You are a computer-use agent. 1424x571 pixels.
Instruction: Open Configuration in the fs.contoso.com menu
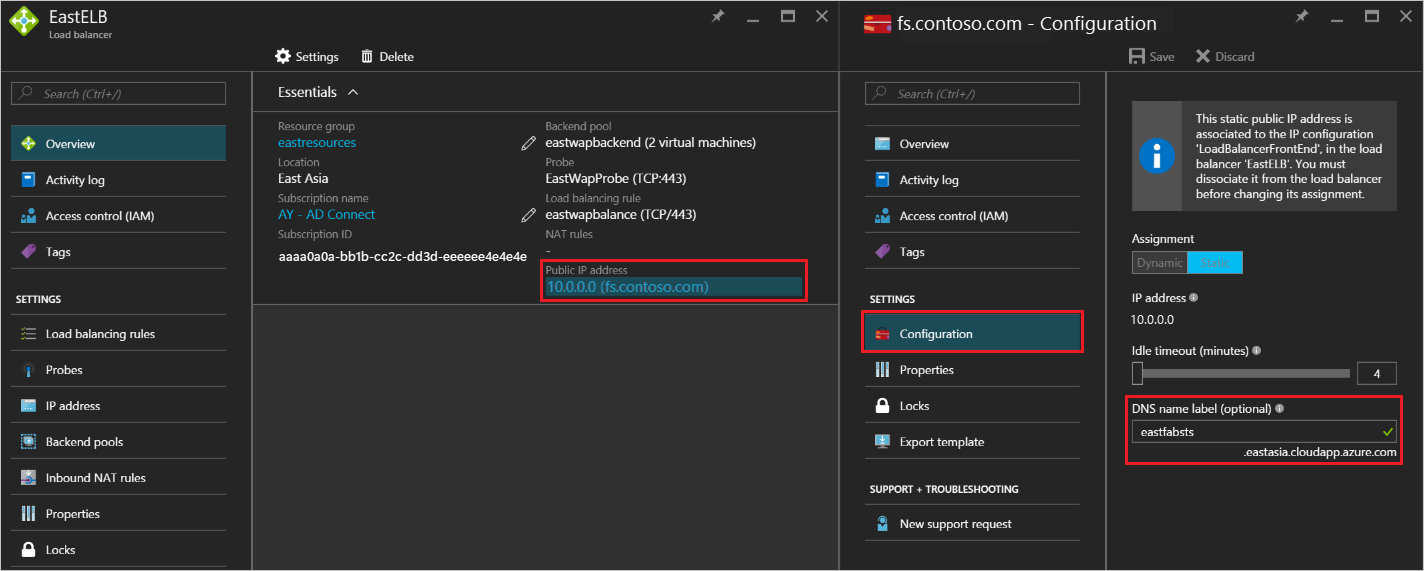coord(972,334)
